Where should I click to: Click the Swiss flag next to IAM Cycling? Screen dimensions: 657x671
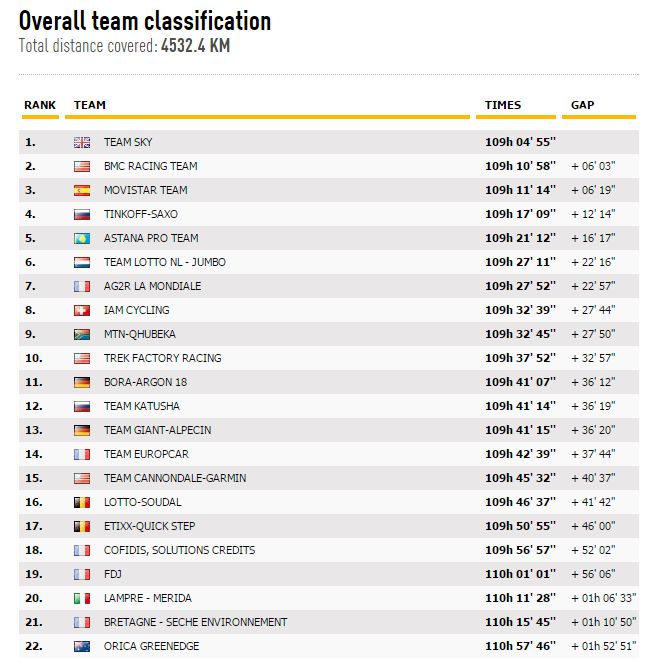[x=82, y=311]
